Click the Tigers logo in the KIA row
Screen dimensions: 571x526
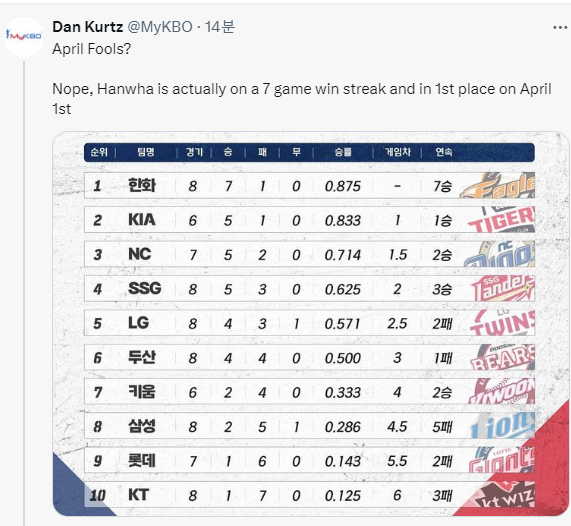(x=502, y=220)
